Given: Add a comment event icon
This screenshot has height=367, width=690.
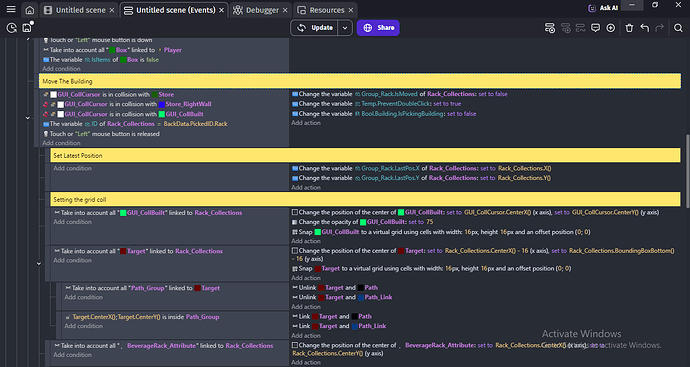Looking at the screenshot, I should (595, 28).
